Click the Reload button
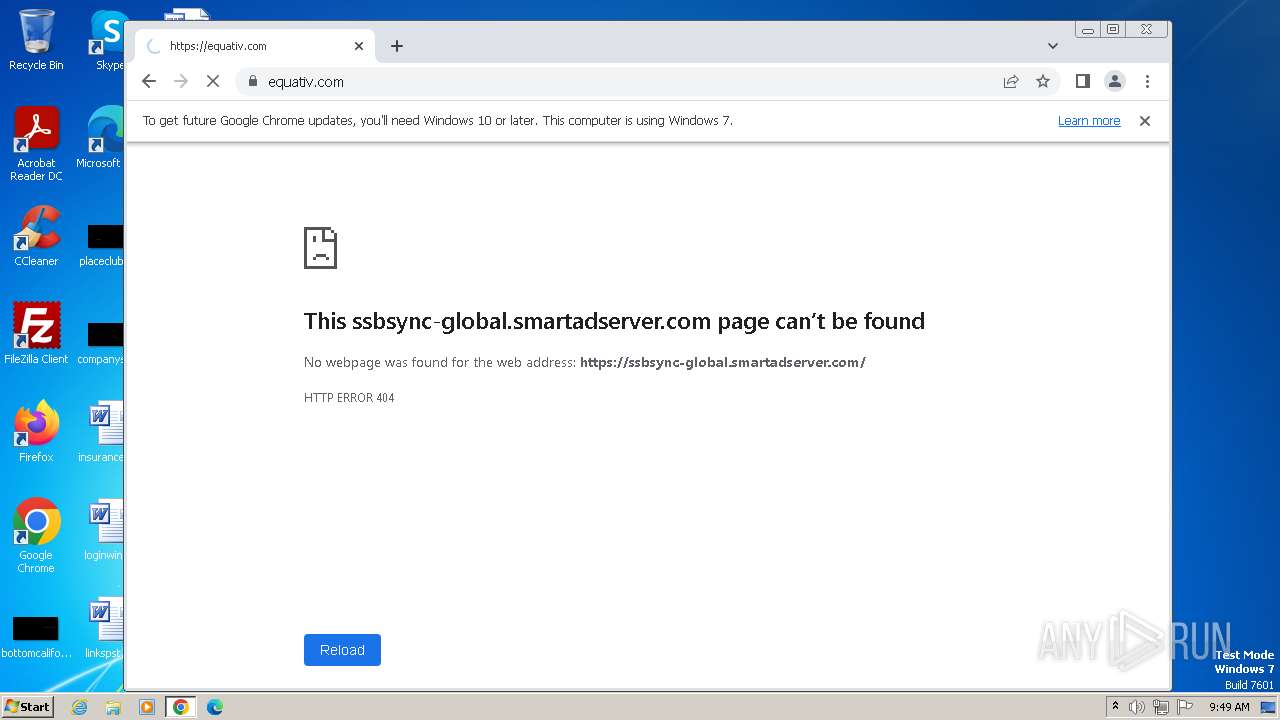1280x720 pixels. [342, 650]
